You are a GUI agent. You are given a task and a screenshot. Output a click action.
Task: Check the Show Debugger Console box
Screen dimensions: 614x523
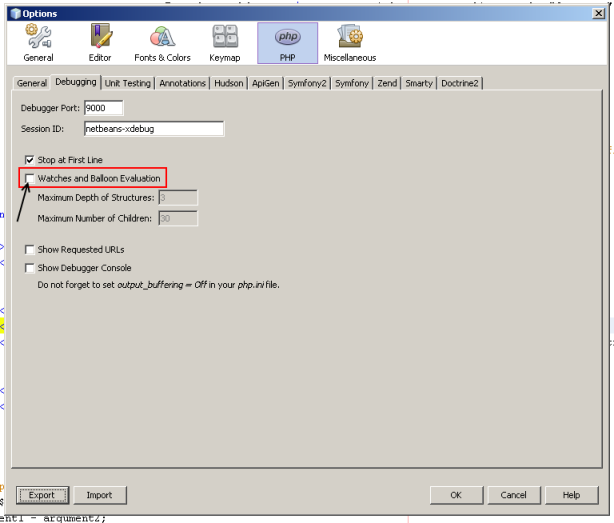point(30,268)
